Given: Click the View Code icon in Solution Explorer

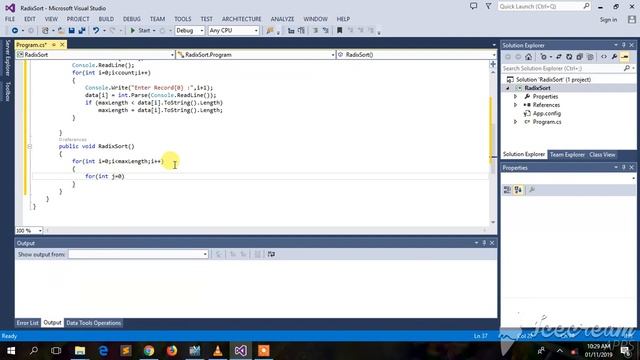Looking at the screenshot, I should point(604,57).
